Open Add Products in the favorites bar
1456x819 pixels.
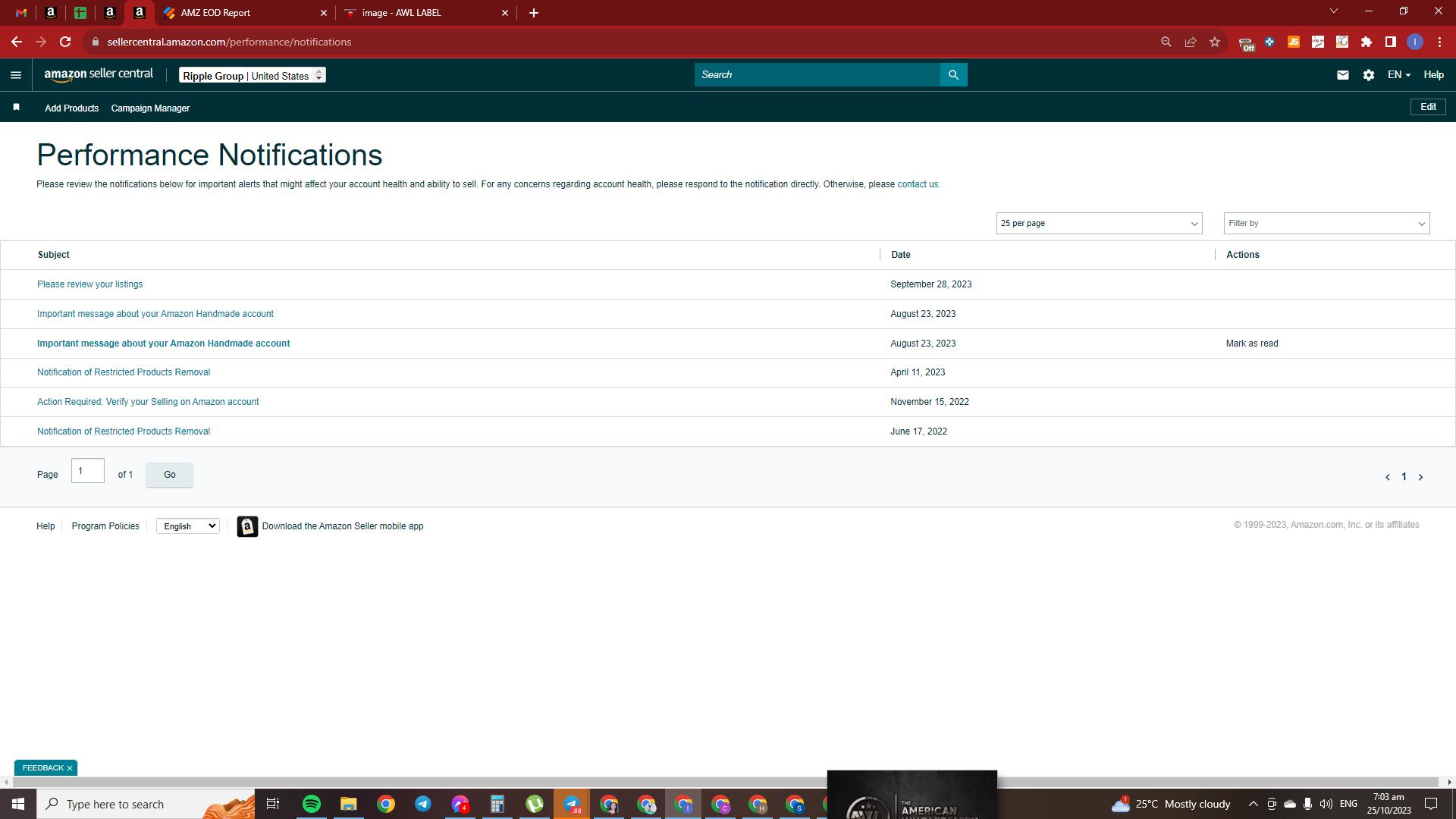coord(71,108)
